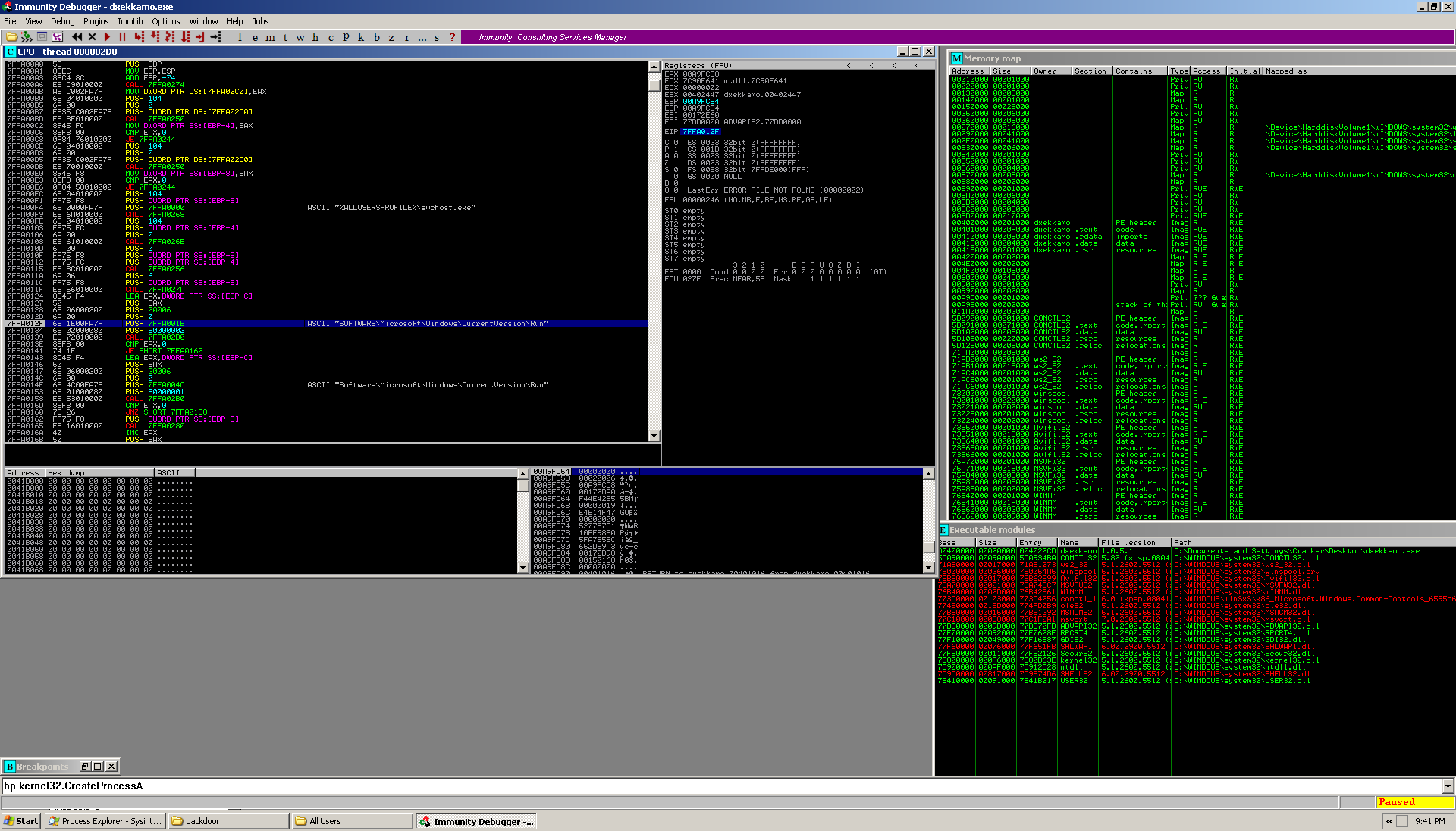Open the ImmLib menu

click(x=130, y=21)
